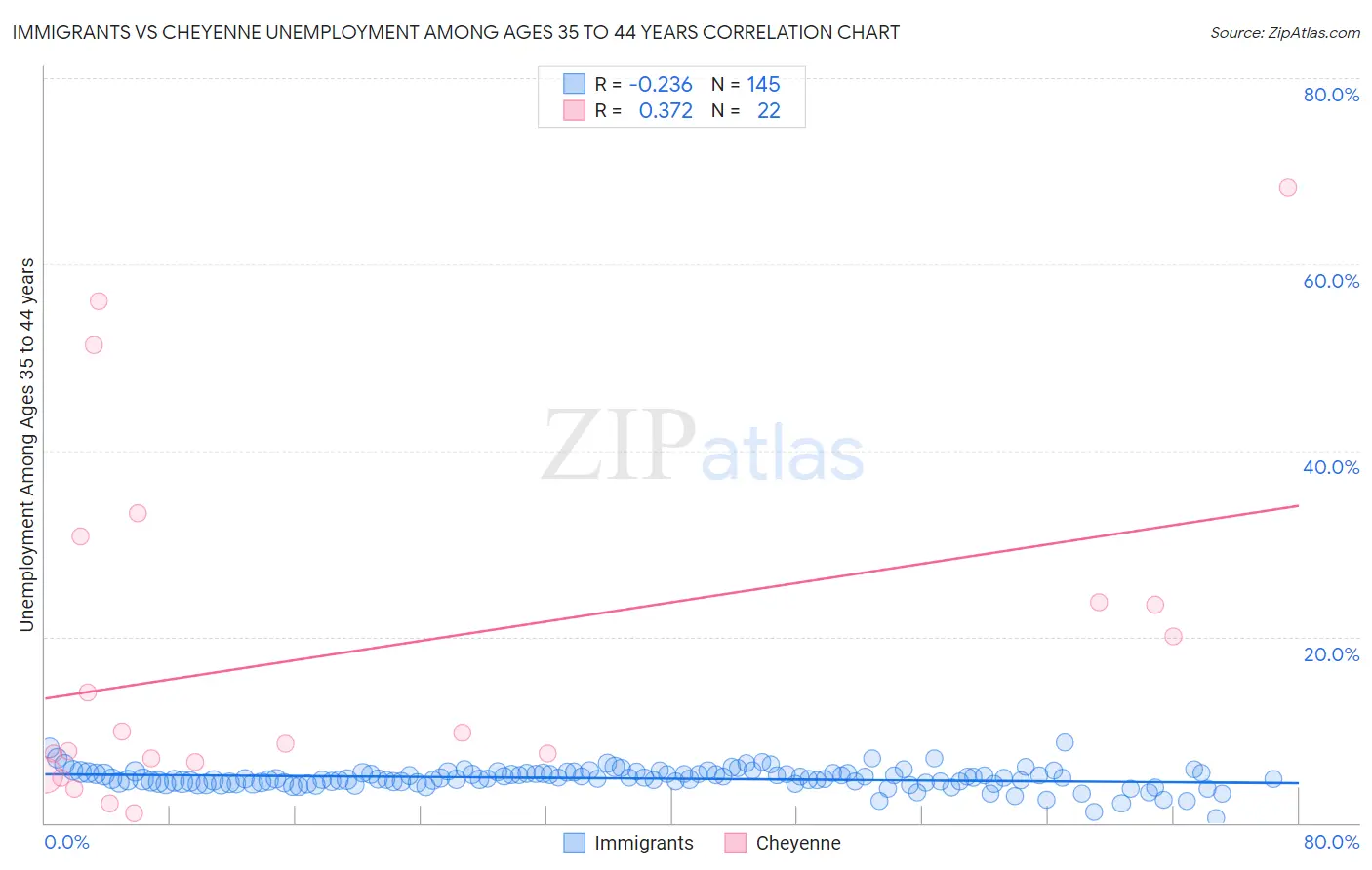Select the blue Immigrants regression trend line
The height and width of the screenshot is (870, 1372).
click(x=671, y=778)
